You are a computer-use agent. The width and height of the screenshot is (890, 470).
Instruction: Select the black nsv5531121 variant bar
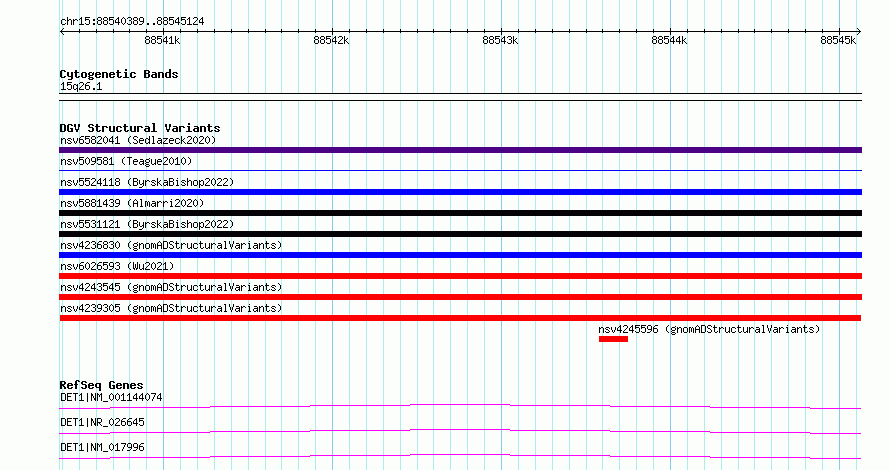click(460, 234)
